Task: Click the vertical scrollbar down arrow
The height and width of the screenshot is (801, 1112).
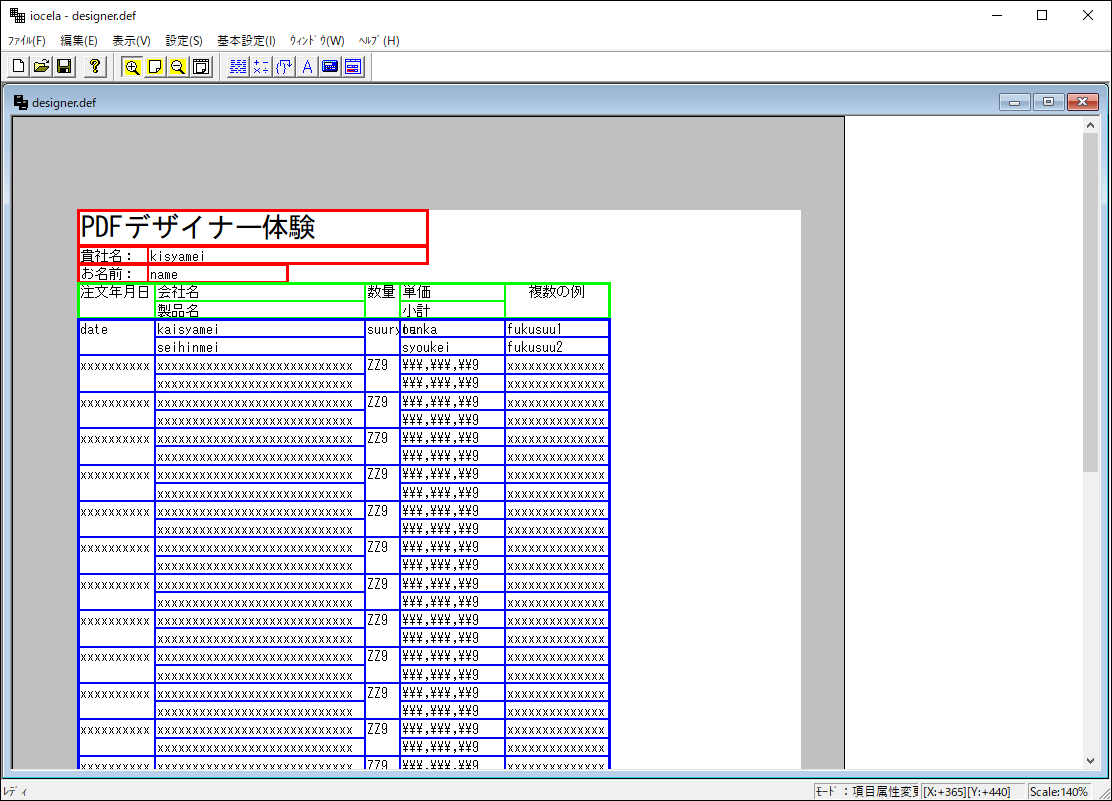Action: 1090,761
